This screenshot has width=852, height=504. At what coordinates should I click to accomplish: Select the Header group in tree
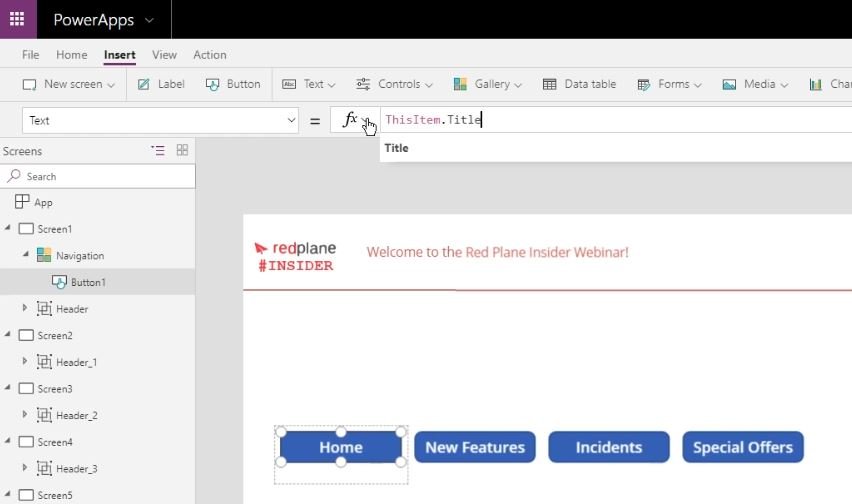[72, 308]
